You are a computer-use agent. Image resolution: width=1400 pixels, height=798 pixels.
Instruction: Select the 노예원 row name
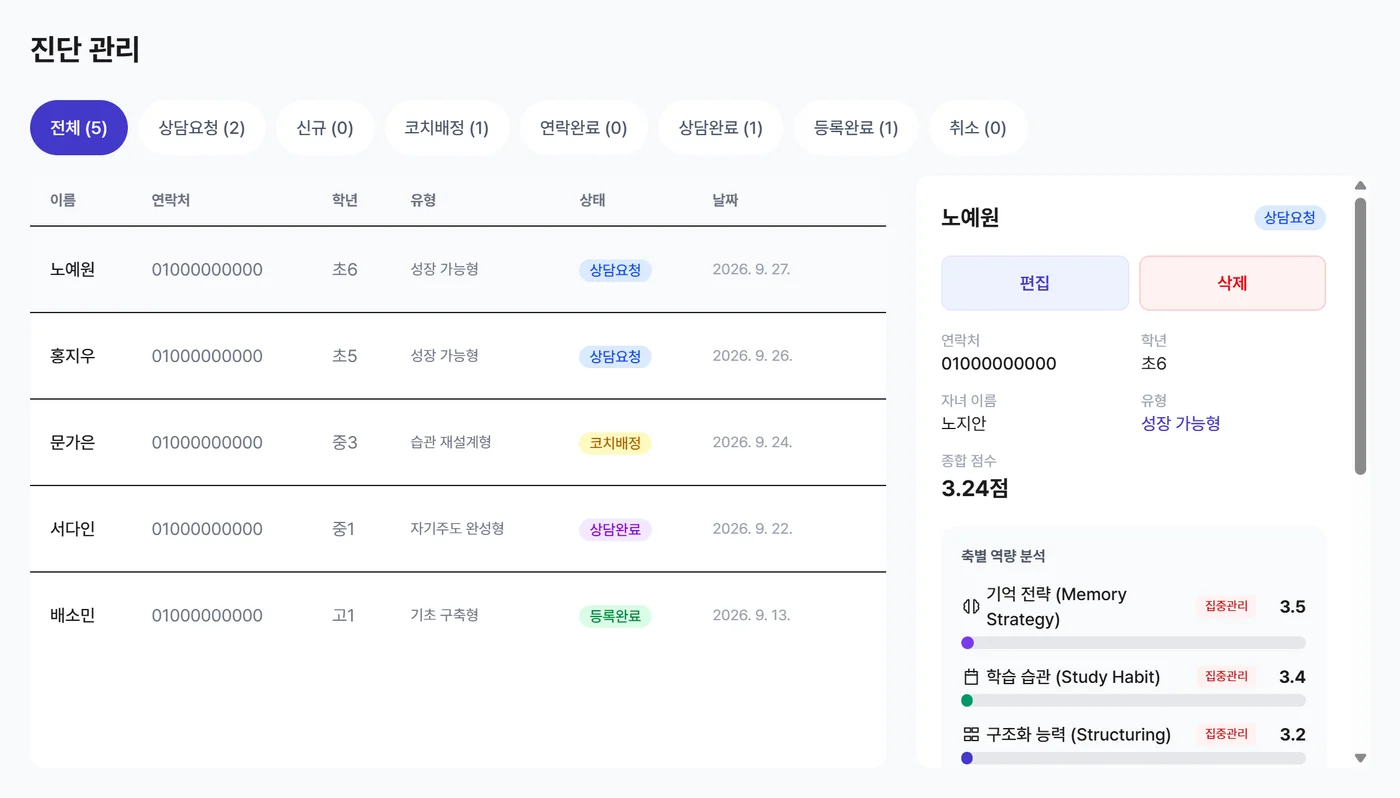click(x=72, y=269)
